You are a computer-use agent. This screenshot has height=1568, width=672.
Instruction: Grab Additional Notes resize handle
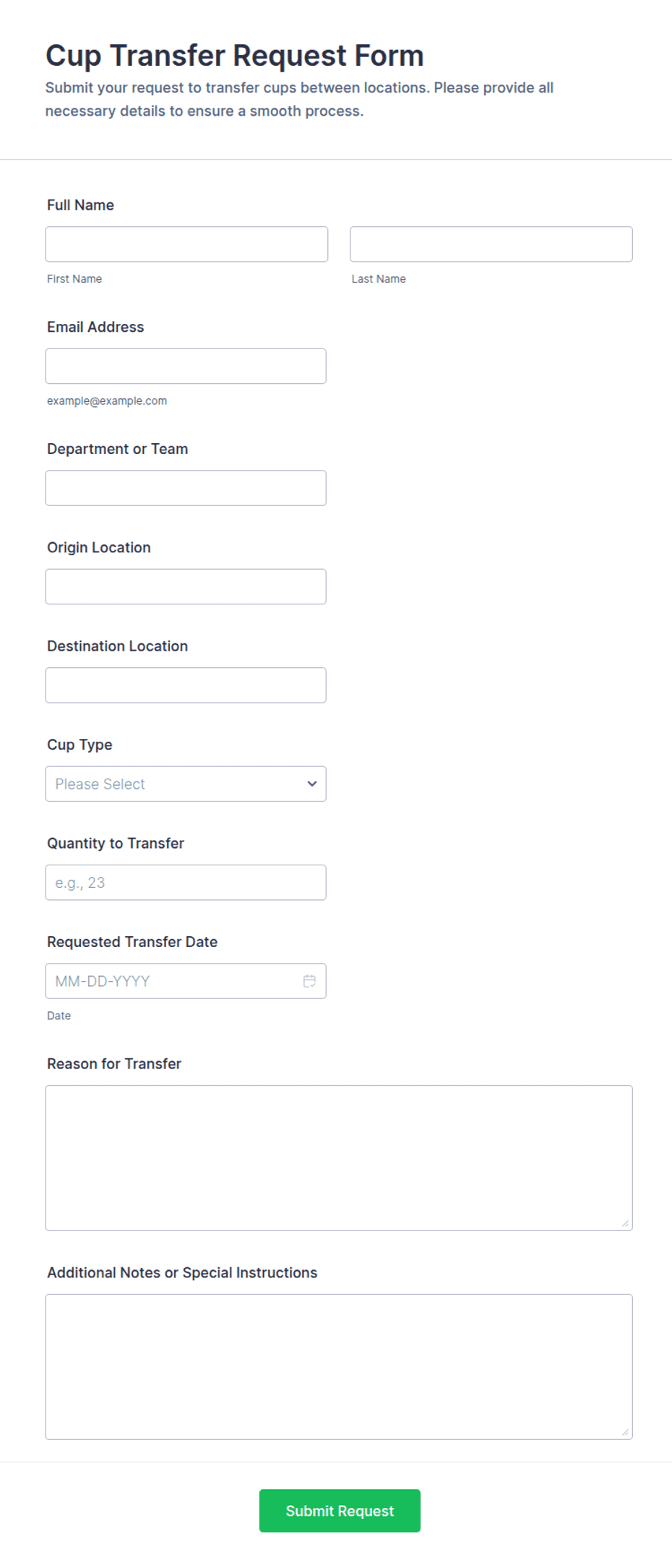625,1432
